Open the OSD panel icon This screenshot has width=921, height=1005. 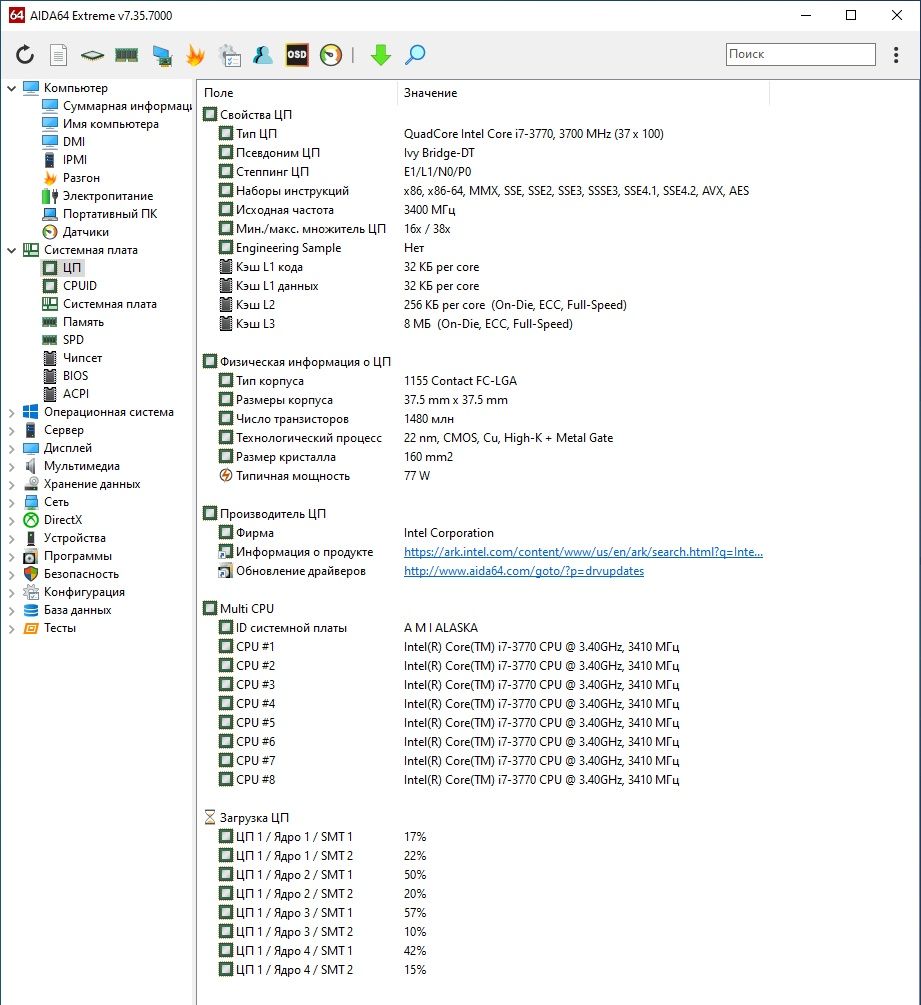point(297,55)
